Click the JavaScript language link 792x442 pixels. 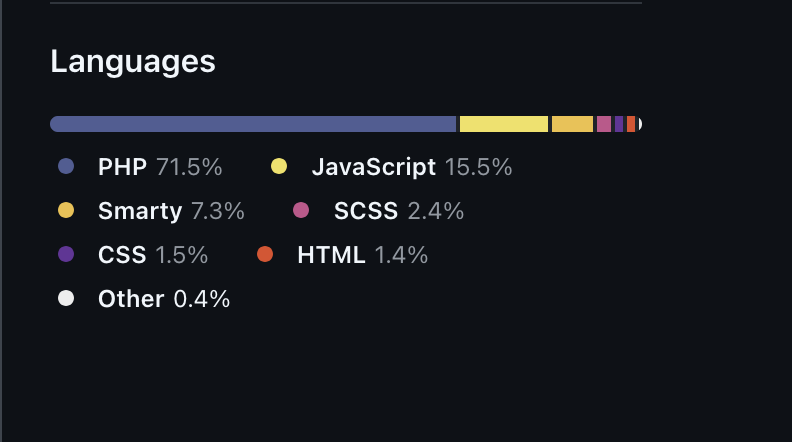373,167
